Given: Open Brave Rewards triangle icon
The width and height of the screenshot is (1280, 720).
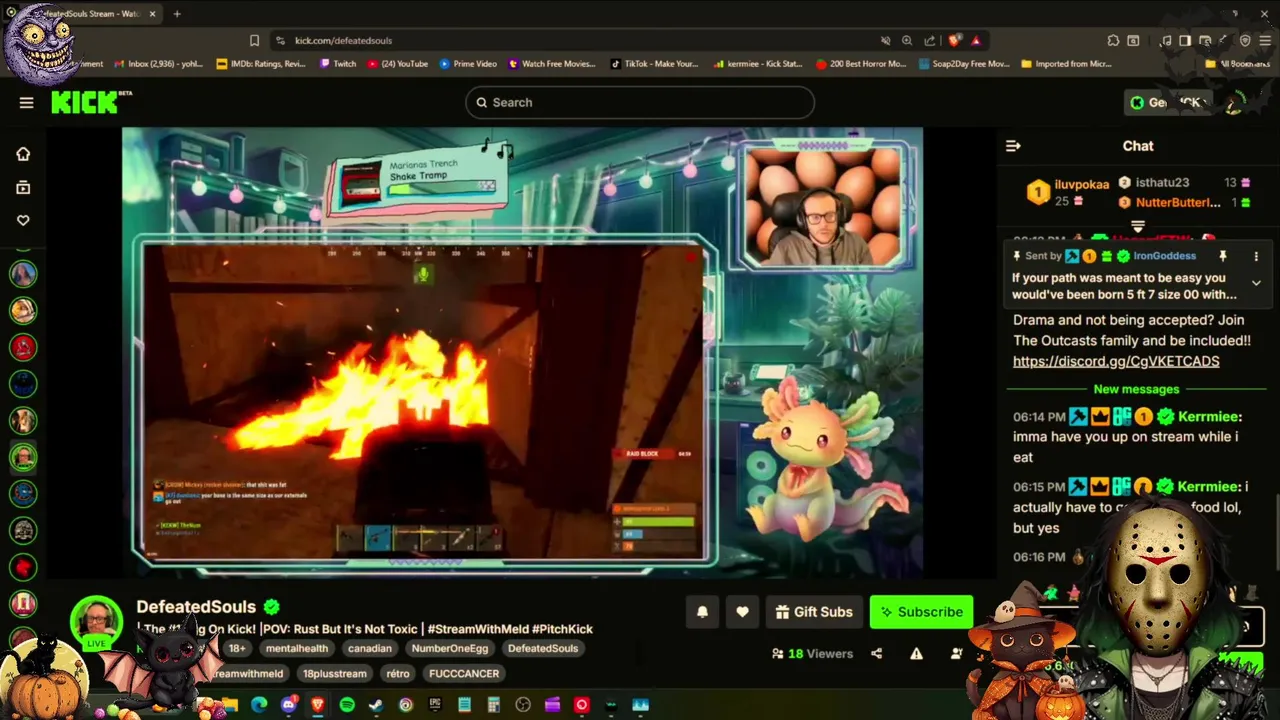Looking at the screenshot, I should pos(976,40).
